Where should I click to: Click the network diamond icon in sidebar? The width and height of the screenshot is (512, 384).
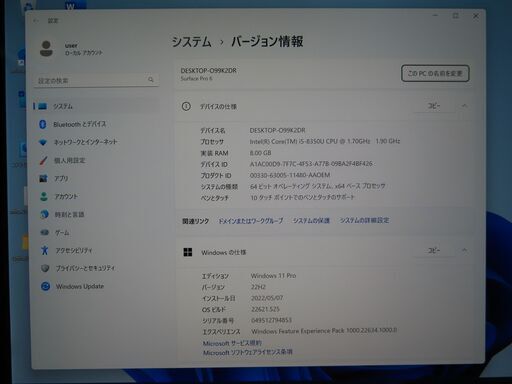(x=43, y=142)
